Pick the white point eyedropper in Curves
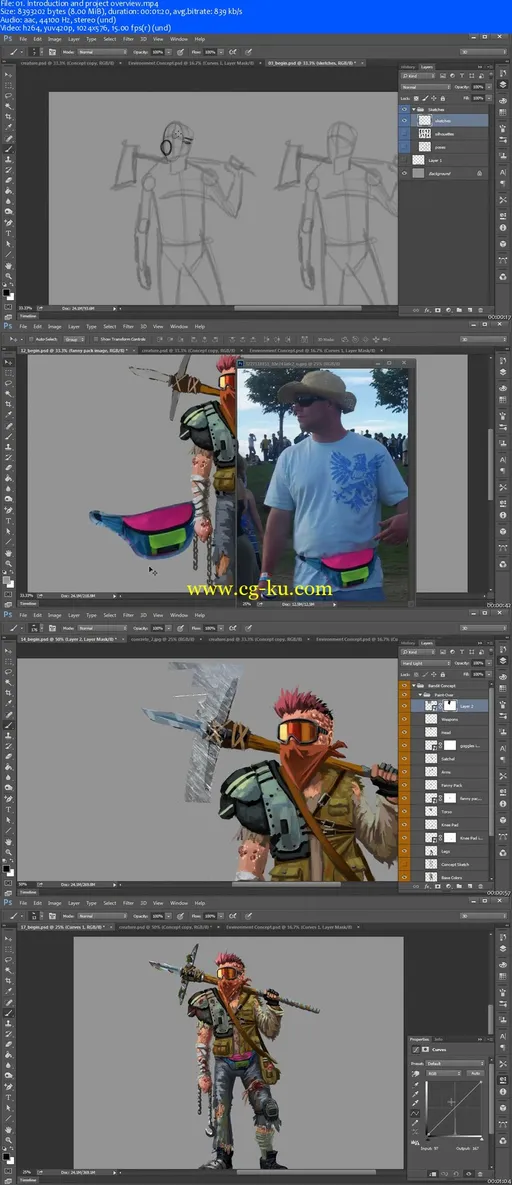Image resolution: width=512 pixels, height=1185 pixels. [415, 1103]
